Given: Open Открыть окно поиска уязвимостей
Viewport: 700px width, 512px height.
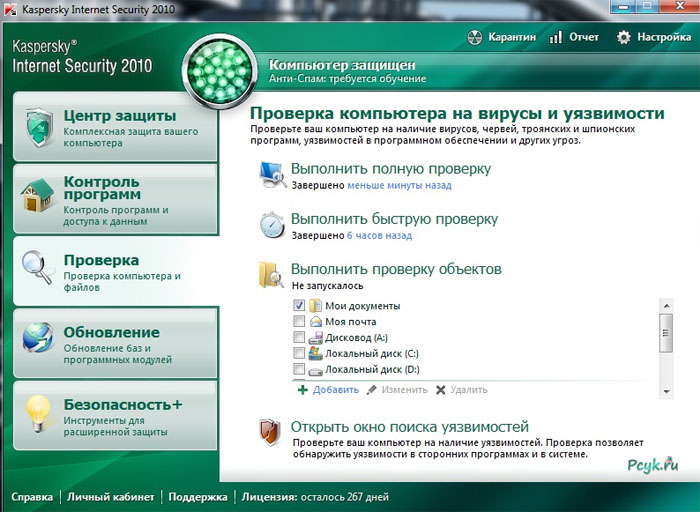Looking at the screenshot, I should [x=410, y=427].
